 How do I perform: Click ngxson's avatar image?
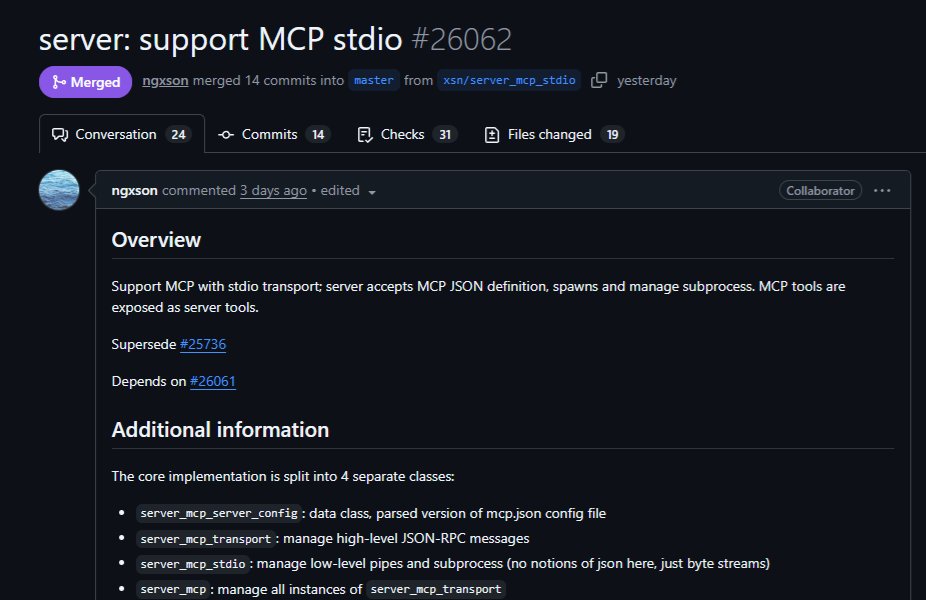[x=59, y=190]
